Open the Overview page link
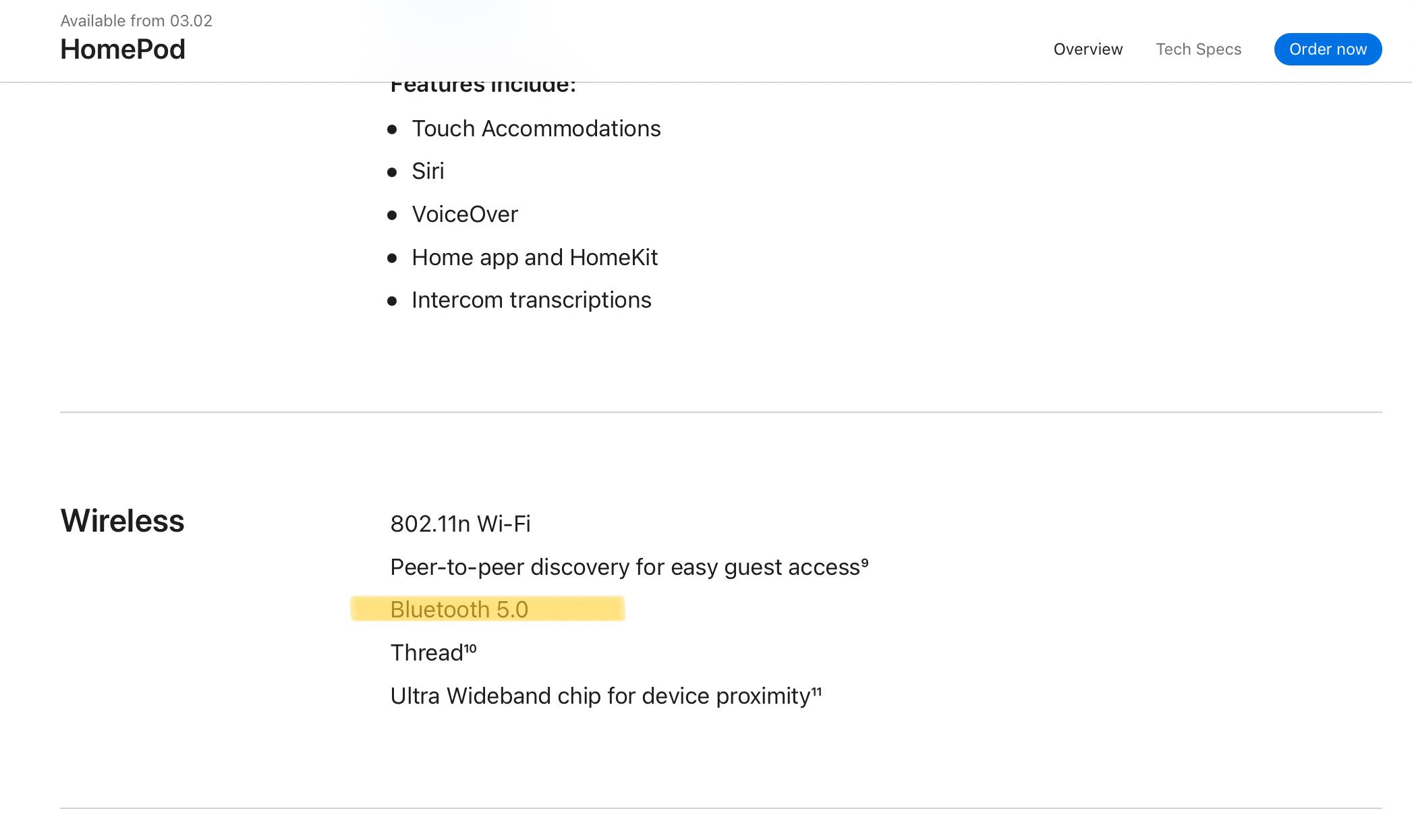 [1088, 49]
